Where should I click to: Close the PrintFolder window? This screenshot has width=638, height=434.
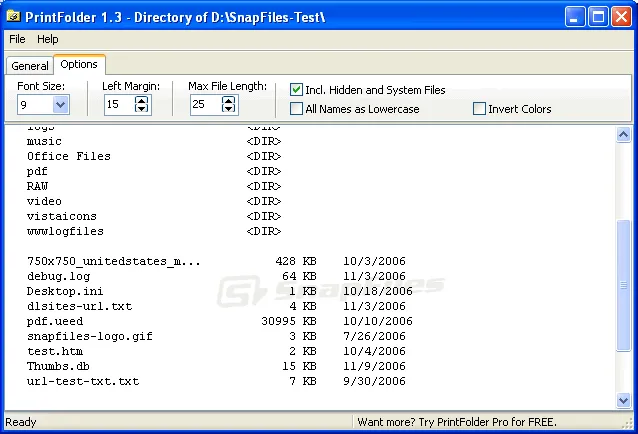click(622, 17)
